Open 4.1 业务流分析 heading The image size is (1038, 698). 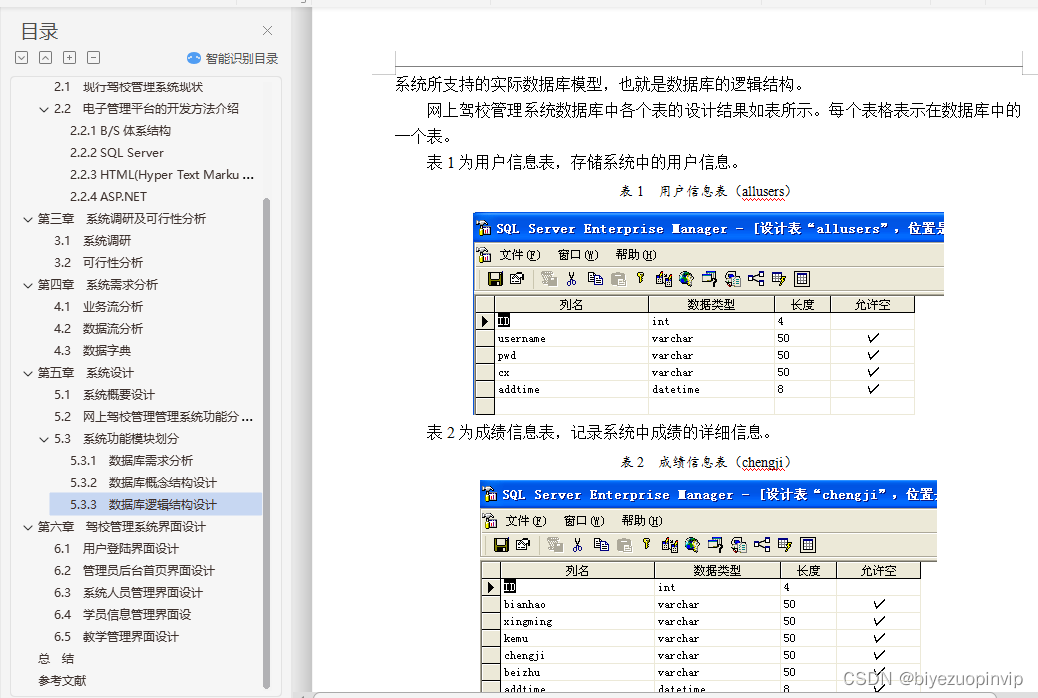pos(99,307)
